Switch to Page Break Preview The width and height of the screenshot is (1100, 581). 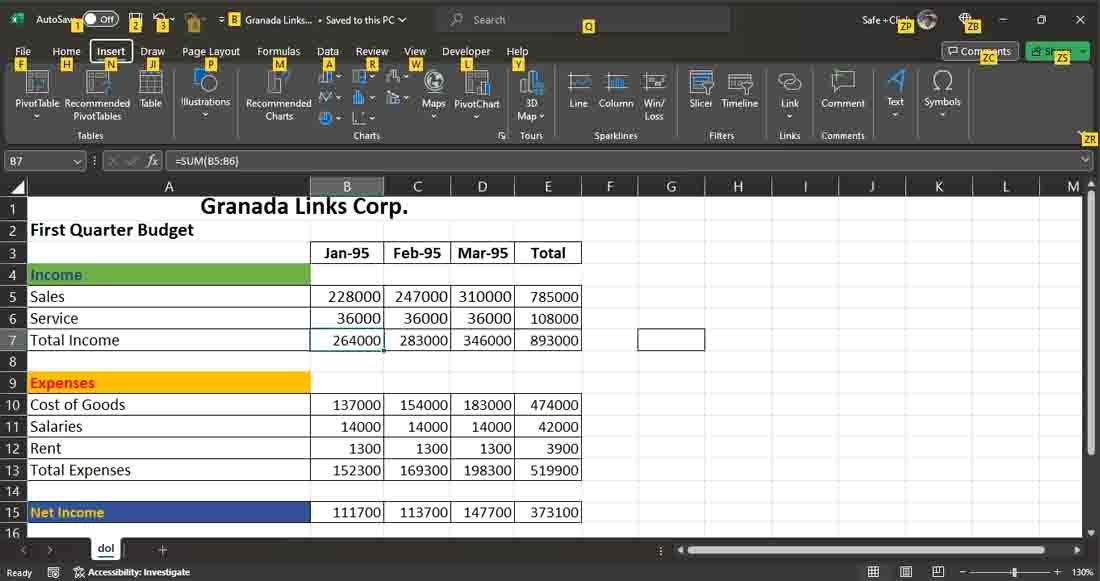click(938, 572)
